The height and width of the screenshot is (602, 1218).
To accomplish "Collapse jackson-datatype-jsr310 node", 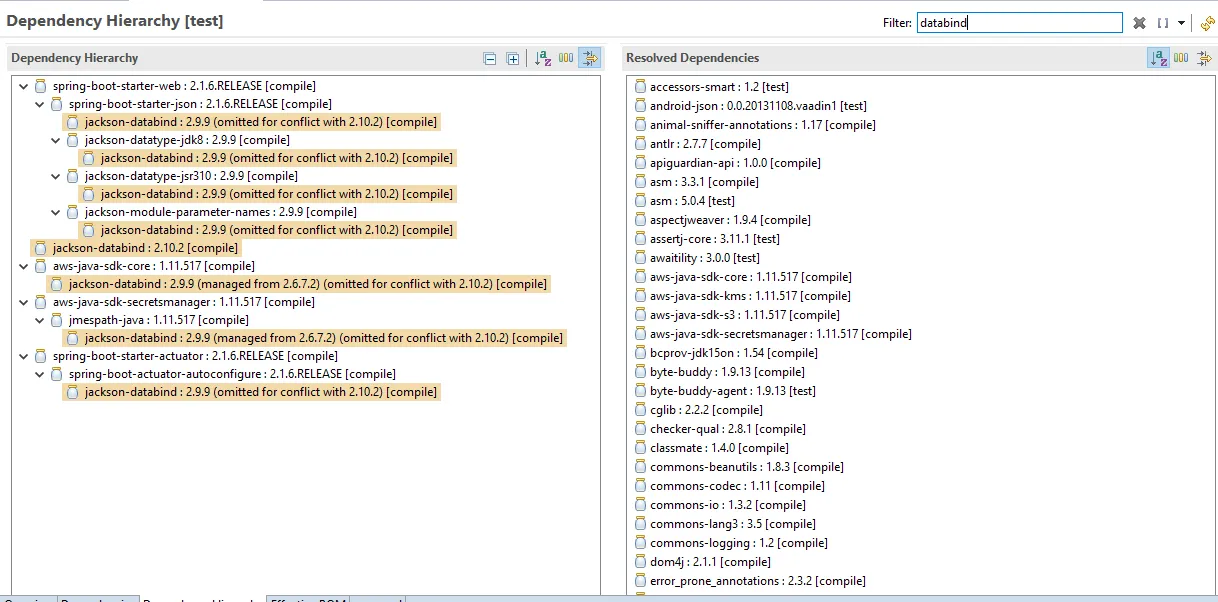I will click(56, 176).
